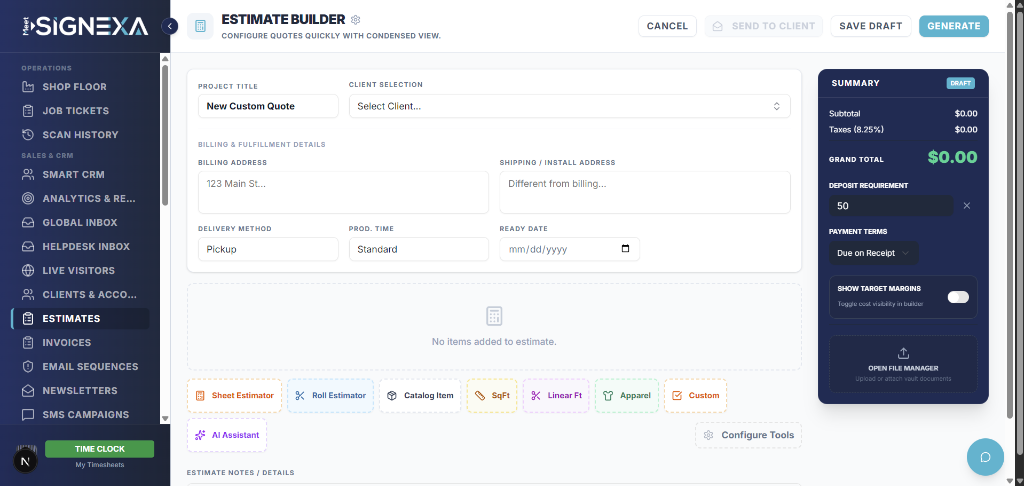Click the settings gear beside Estimate Builder title
Screen dimensions: 1024x486
(356, 20)
